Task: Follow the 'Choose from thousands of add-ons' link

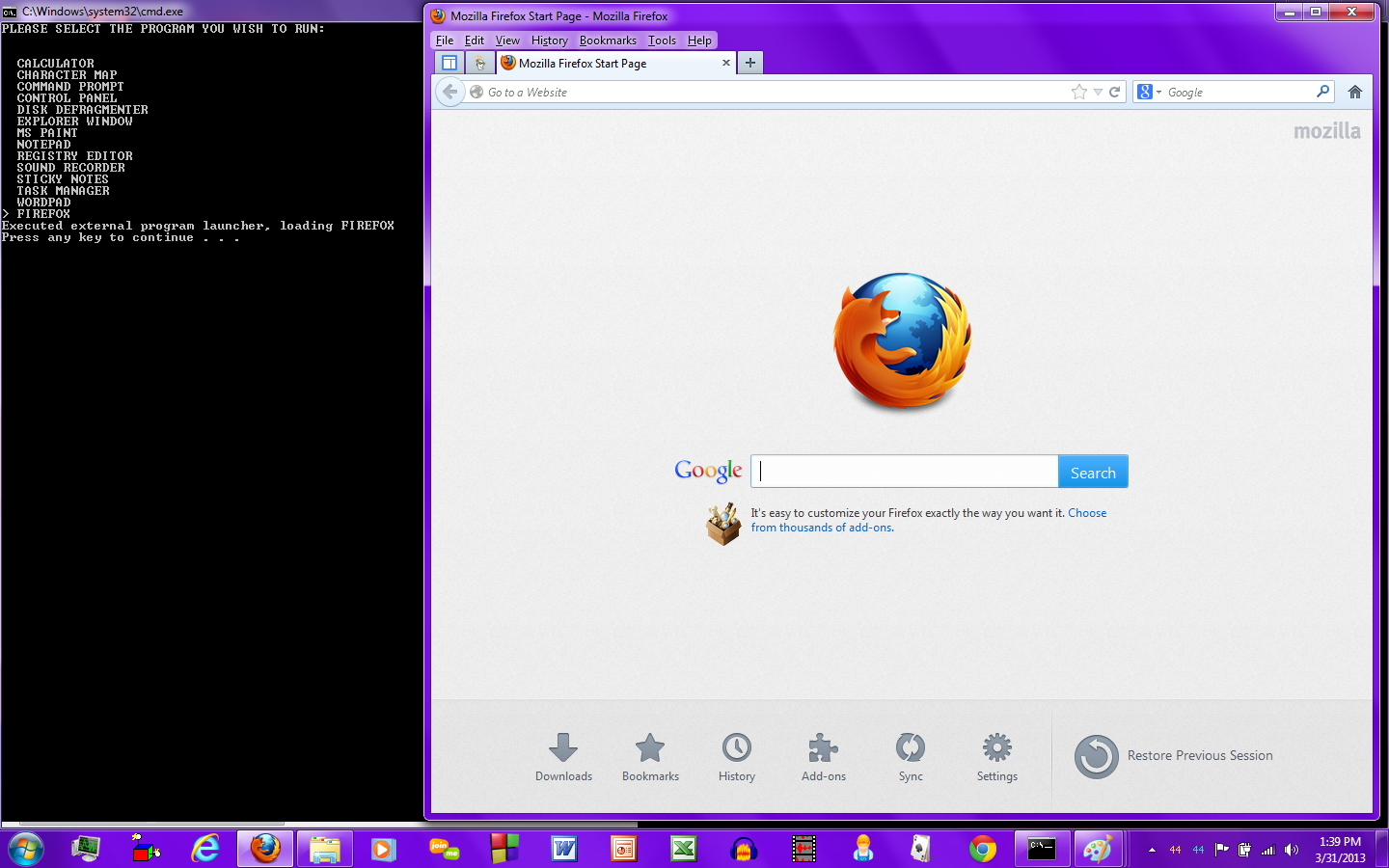Action: (929, 520)
